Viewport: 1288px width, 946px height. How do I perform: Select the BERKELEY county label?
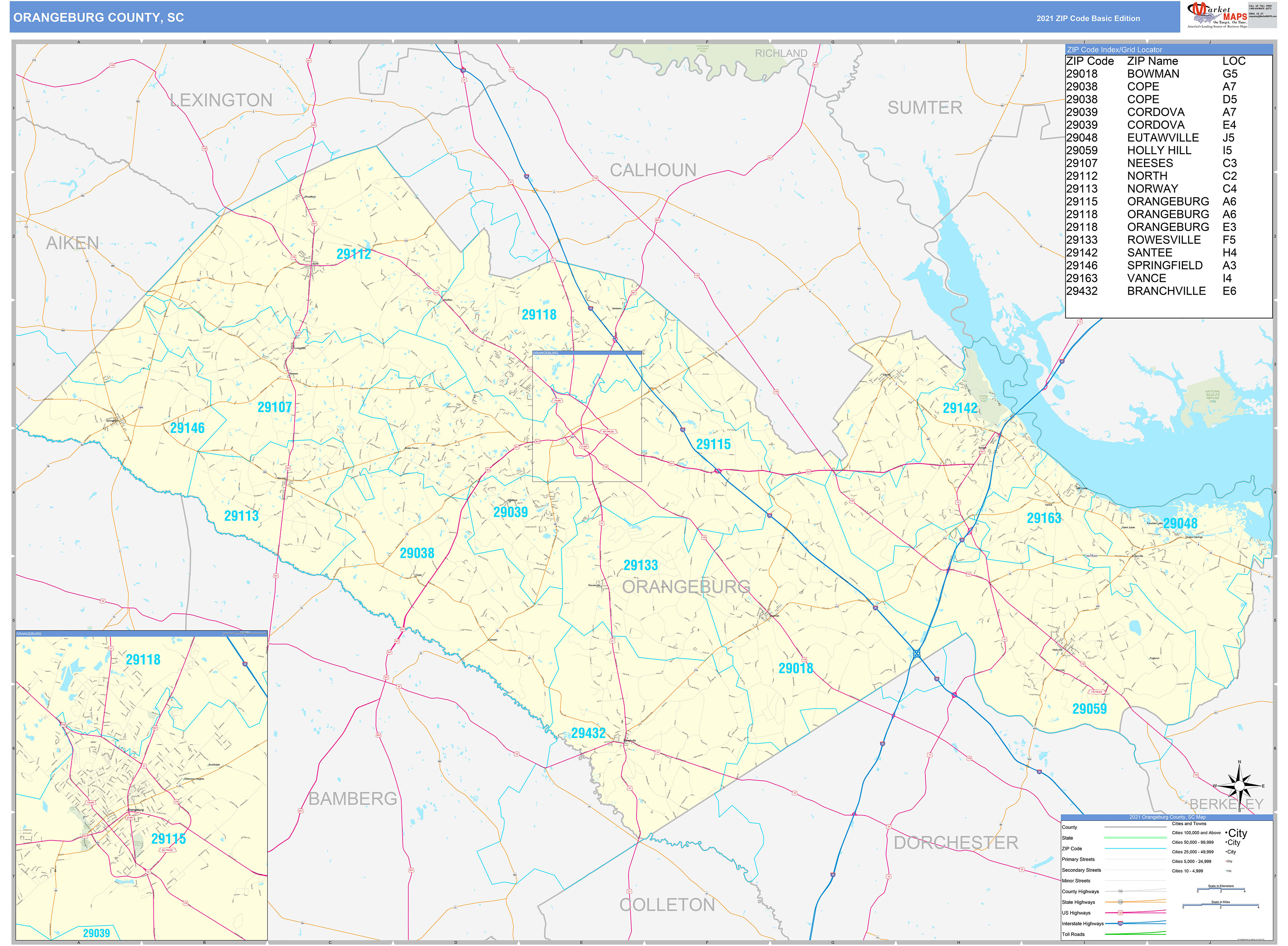[1226, 804]
